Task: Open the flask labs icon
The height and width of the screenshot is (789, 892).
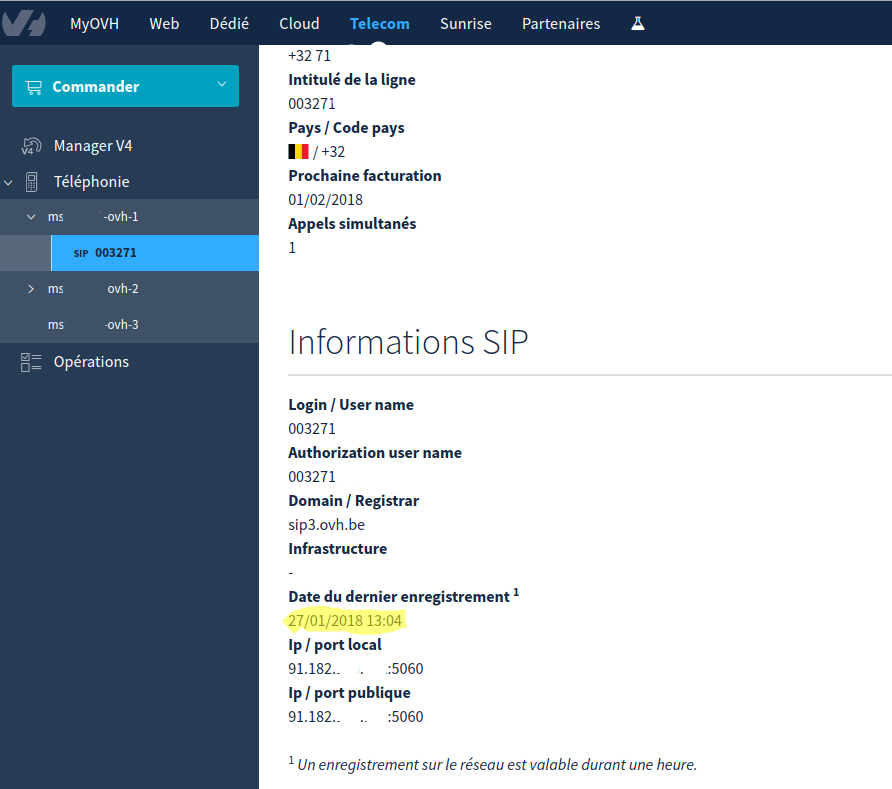Action: (638, 23)
